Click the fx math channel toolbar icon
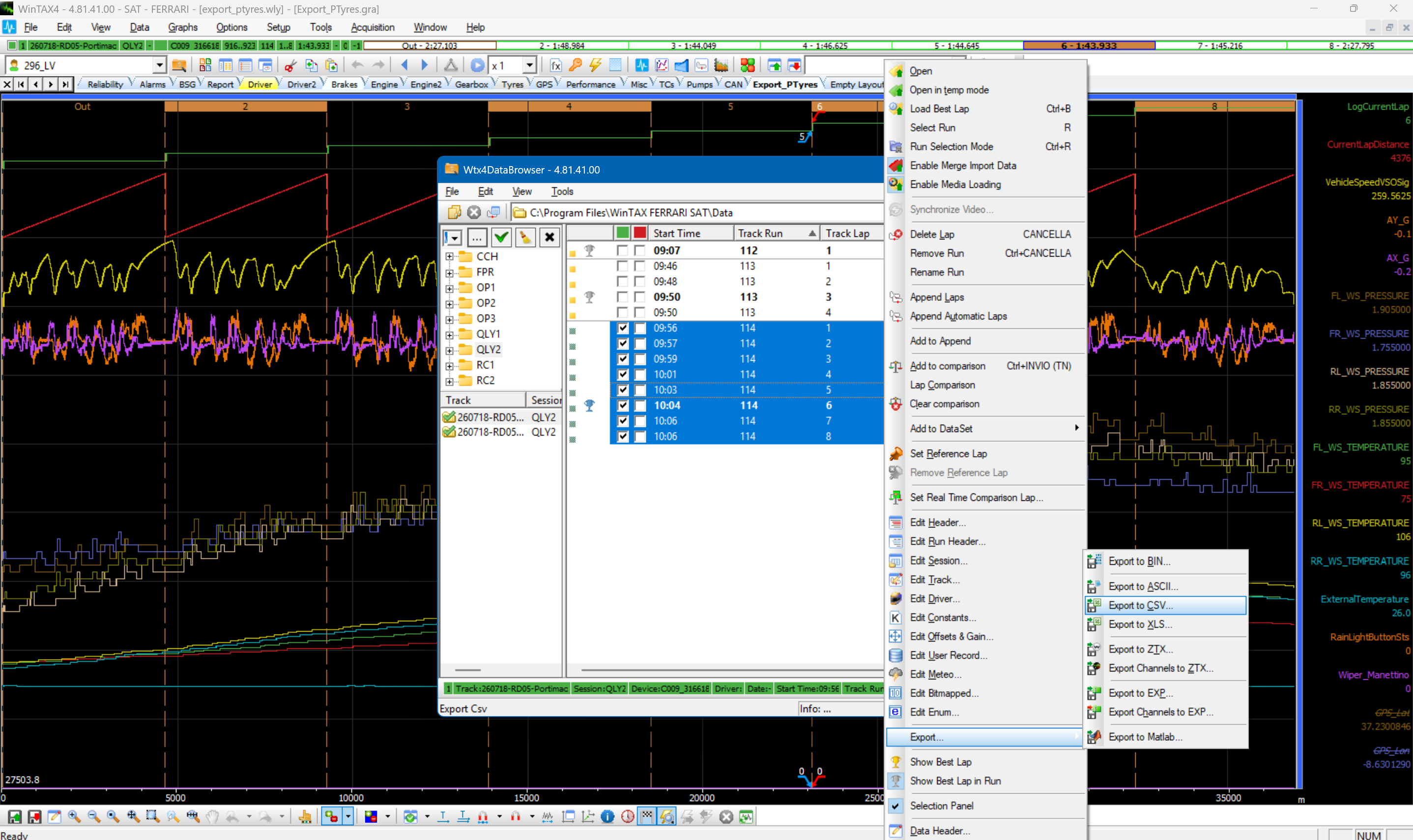This screenshot has width=1413, height=840. coord(555,66)
